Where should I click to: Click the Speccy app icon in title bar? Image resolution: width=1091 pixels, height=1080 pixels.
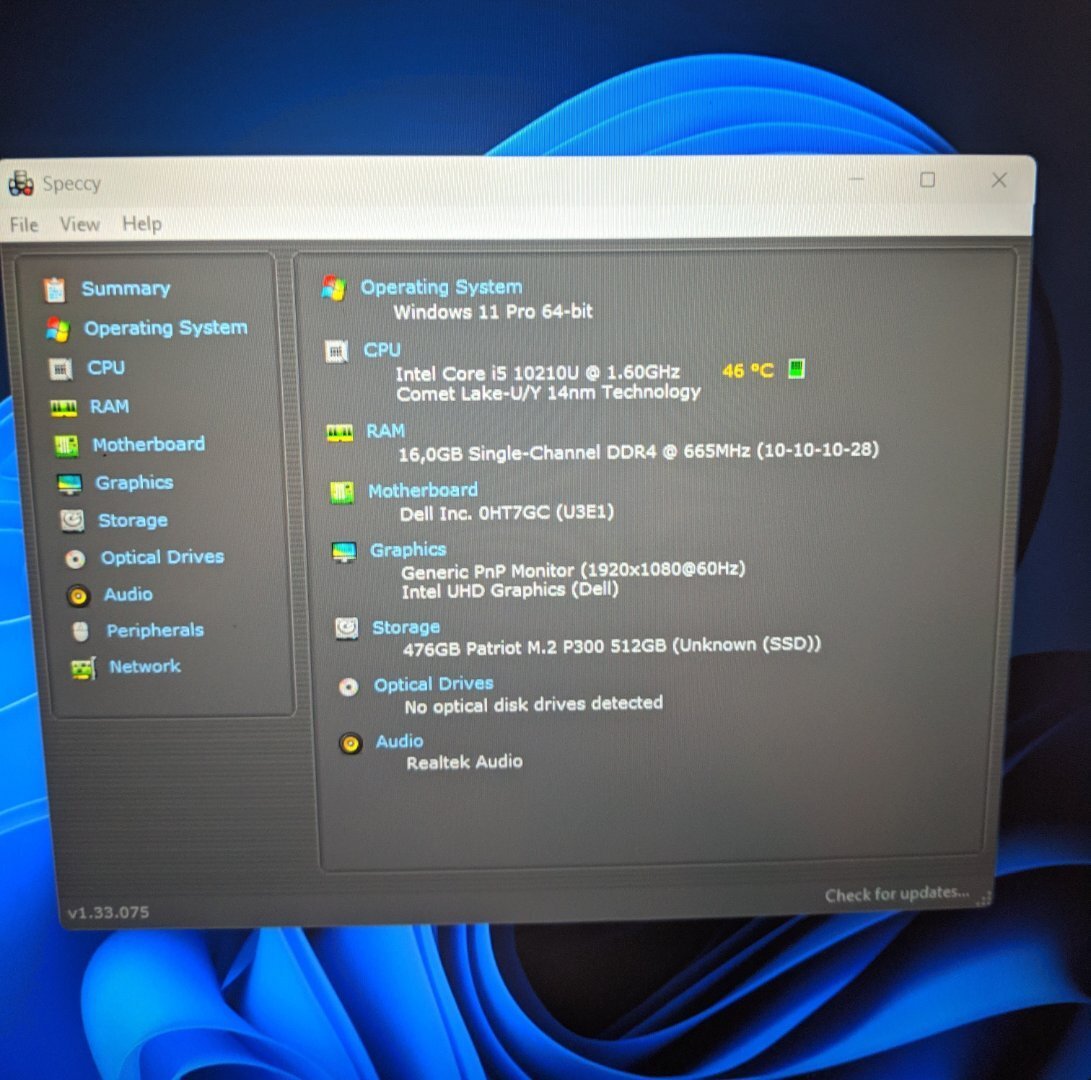[x=21, y=183]
